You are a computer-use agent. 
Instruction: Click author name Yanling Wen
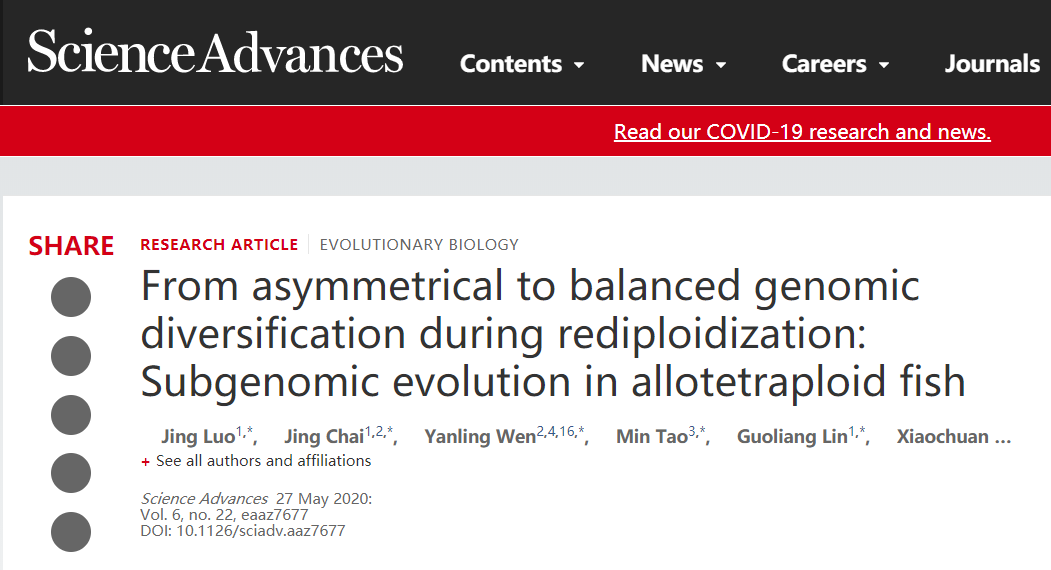(480, 437)
